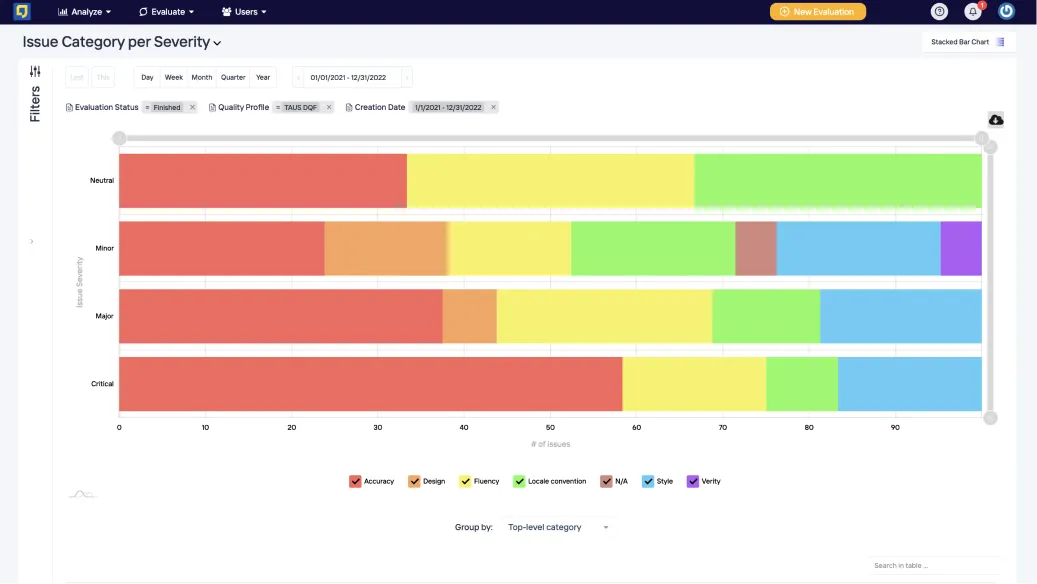Download chart with cloud icon
The width and height of the screenshot is (1037, 584).
pyautogui.click(x=995, y=120)
